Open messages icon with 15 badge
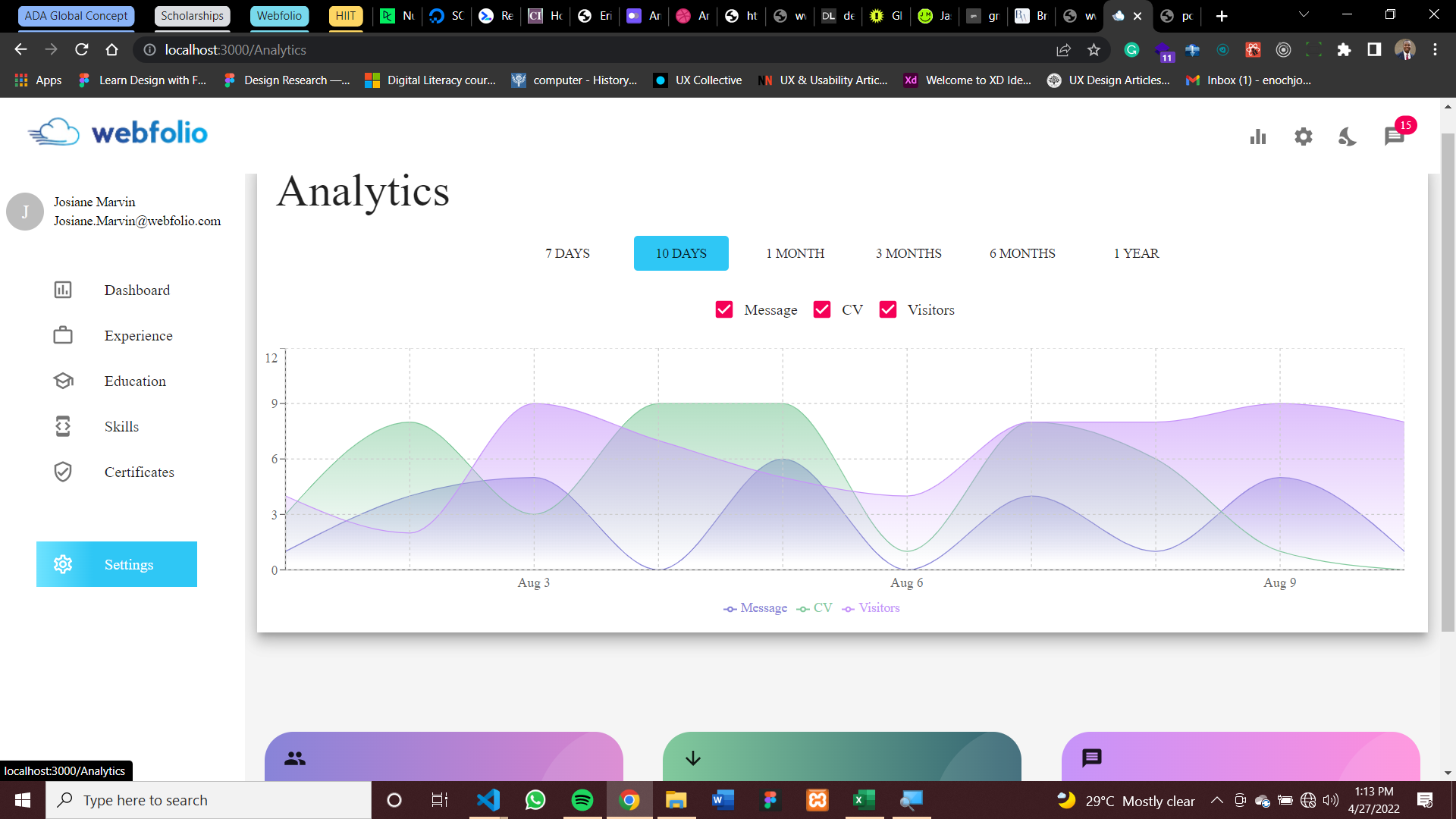Image resolution: width=1456 pixels, height=819 pixels. pos(1394,136)
